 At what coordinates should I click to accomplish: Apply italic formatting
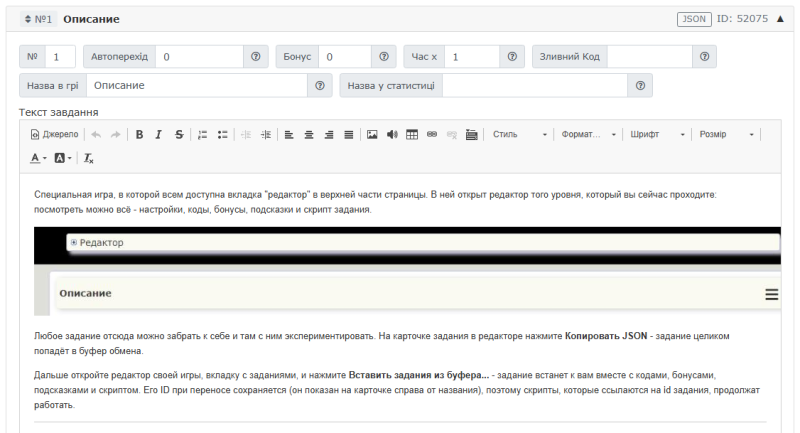[159, 135]
